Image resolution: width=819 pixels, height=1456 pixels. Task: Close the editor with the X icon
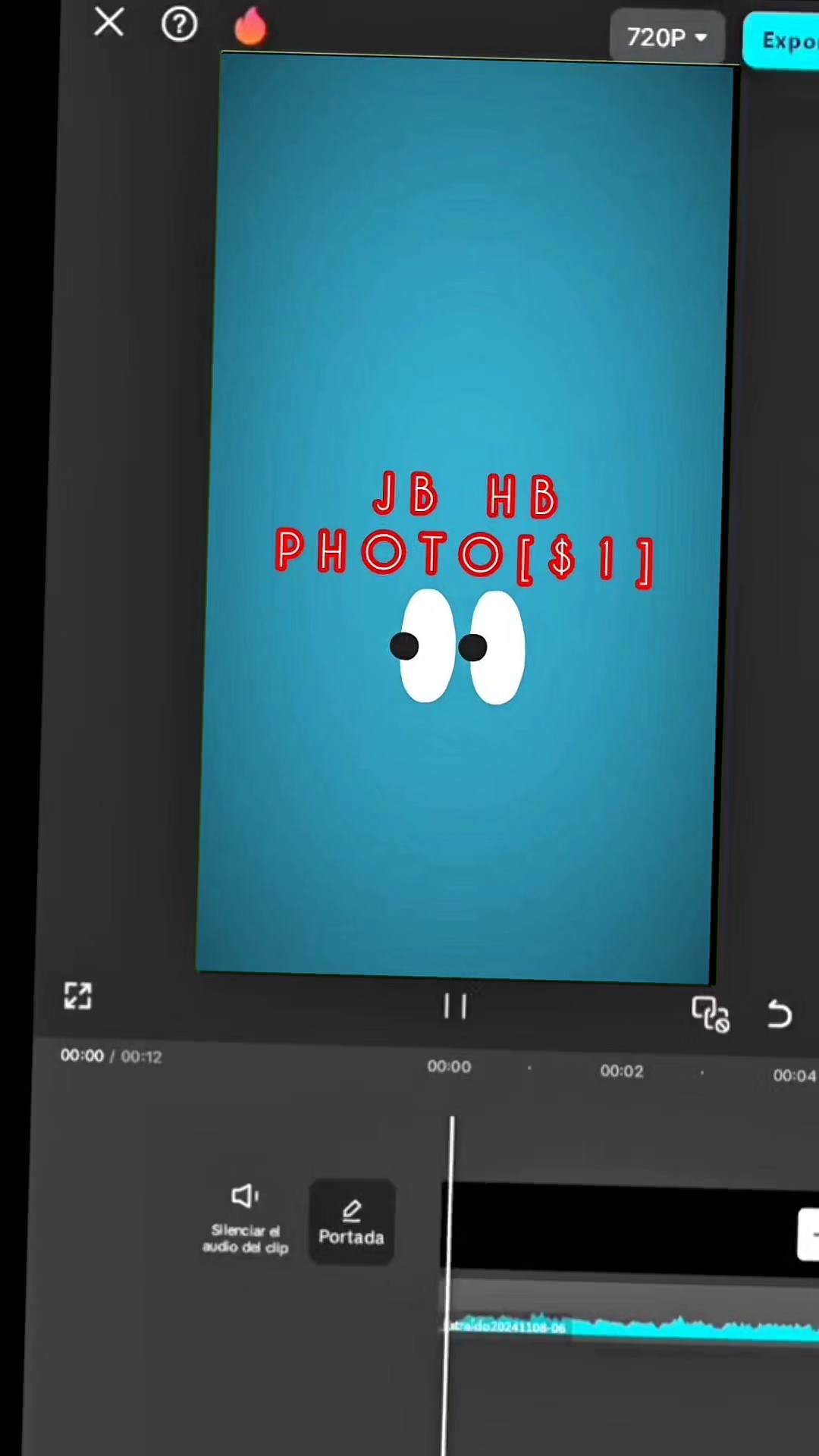109,22
